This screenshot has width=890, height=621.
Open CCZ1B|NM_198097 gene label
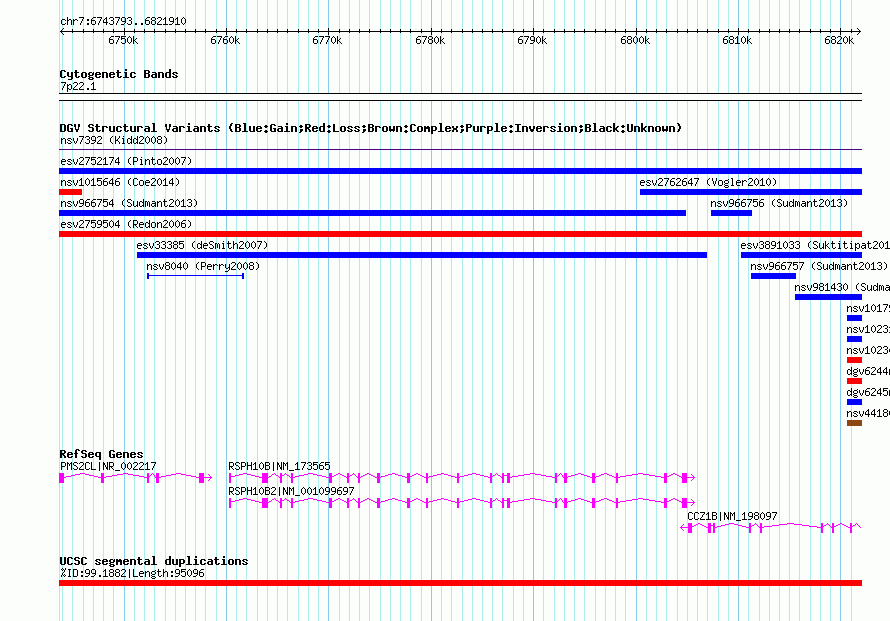pos(732,516)
